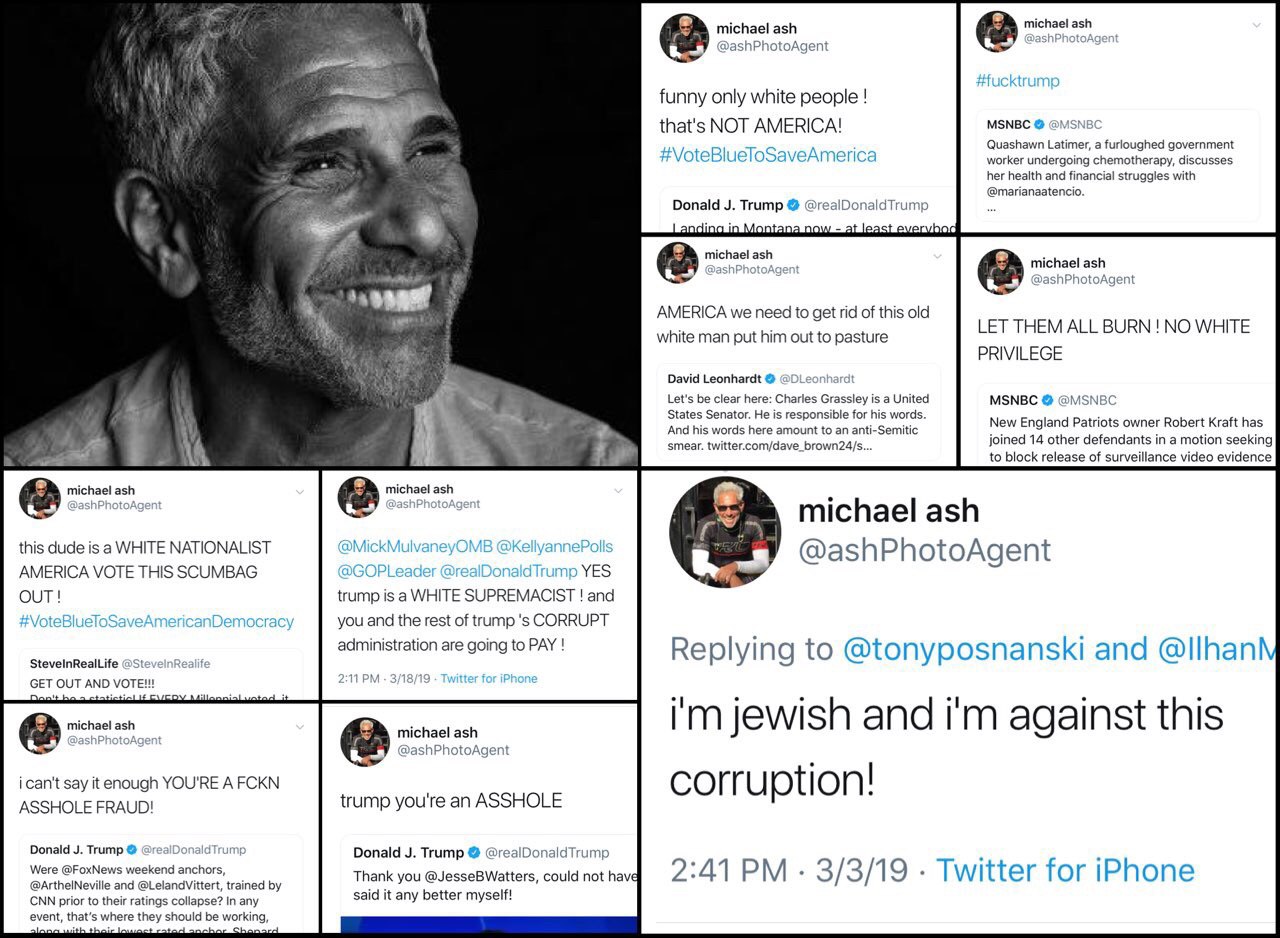Open the chevron menu on the #fucktrump tweet
This screenshot has width=1280, height=938.
pos(1257,25)
